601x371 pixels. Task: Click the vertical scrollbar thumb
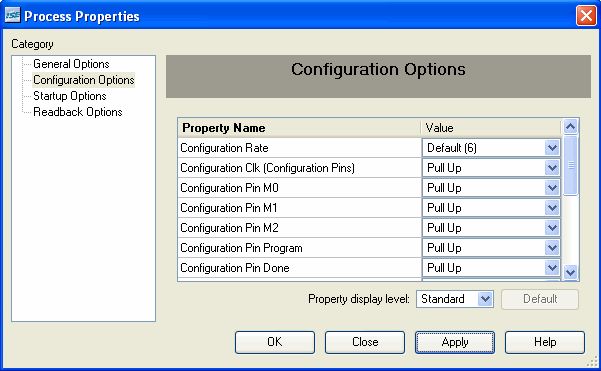pos(570,165)
